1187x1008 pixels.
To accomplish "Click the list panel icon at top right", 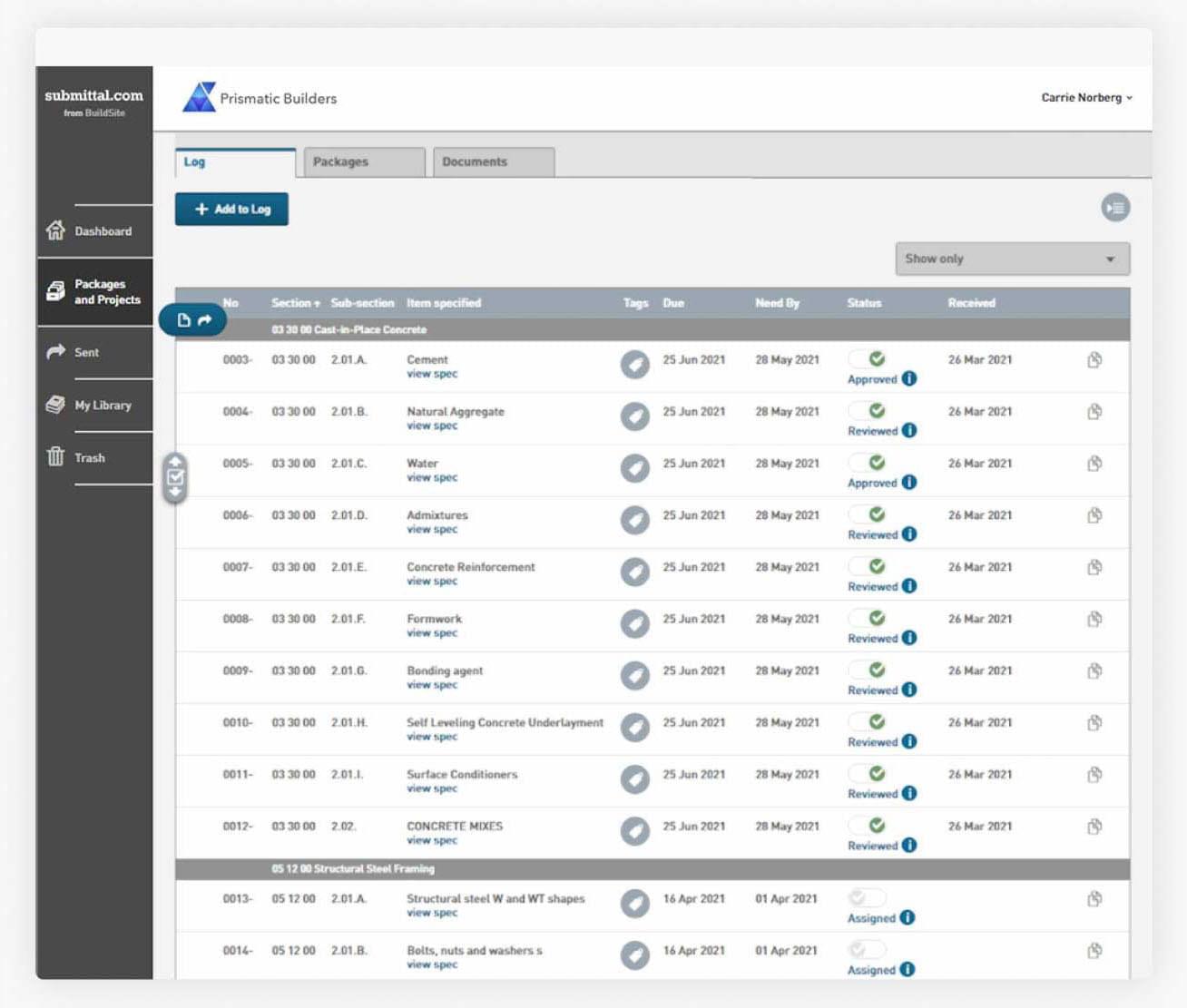I will (1115, 208).
